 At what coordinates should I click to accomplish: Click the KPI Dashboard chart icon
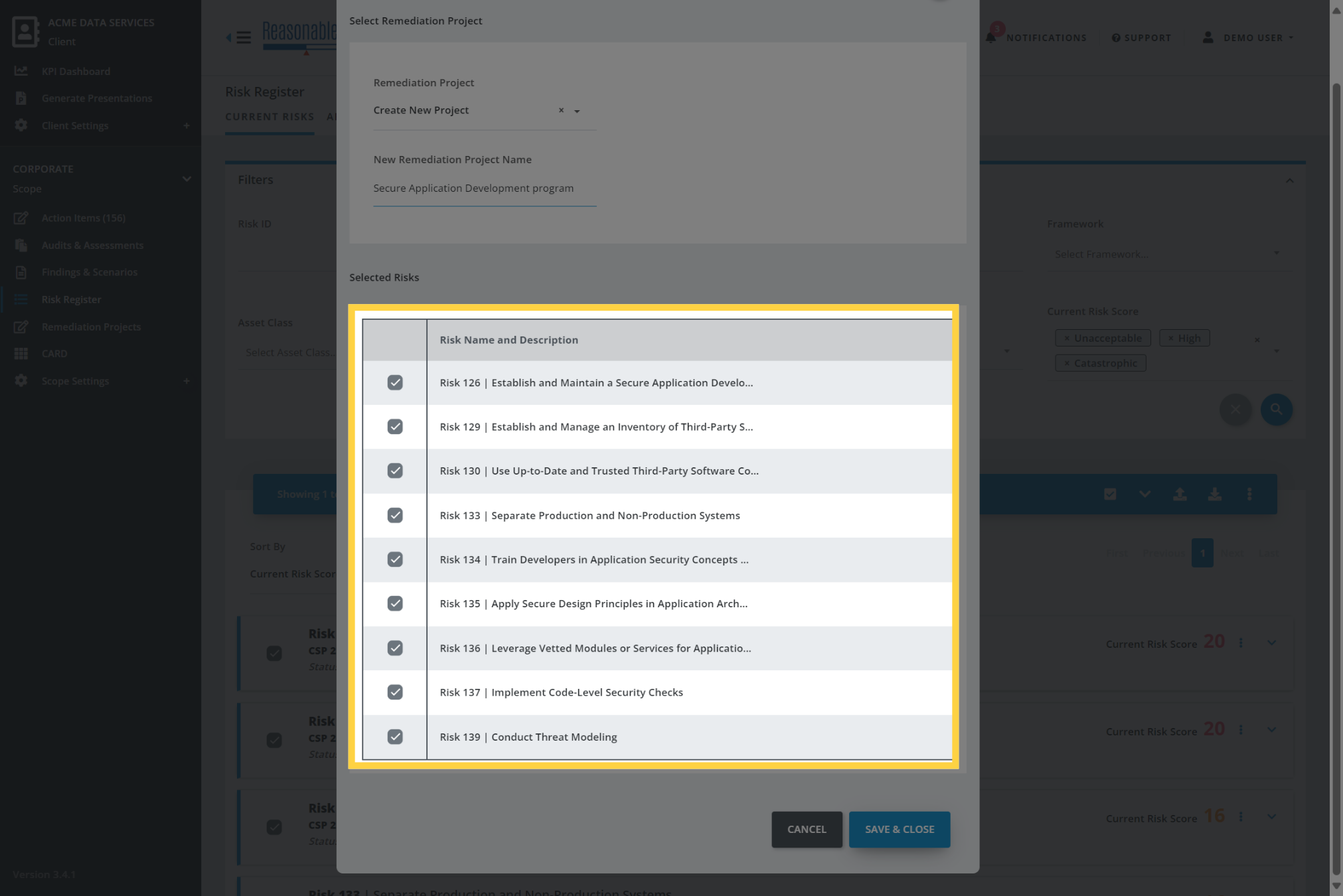pyautogui.click(x=21, y=70)
